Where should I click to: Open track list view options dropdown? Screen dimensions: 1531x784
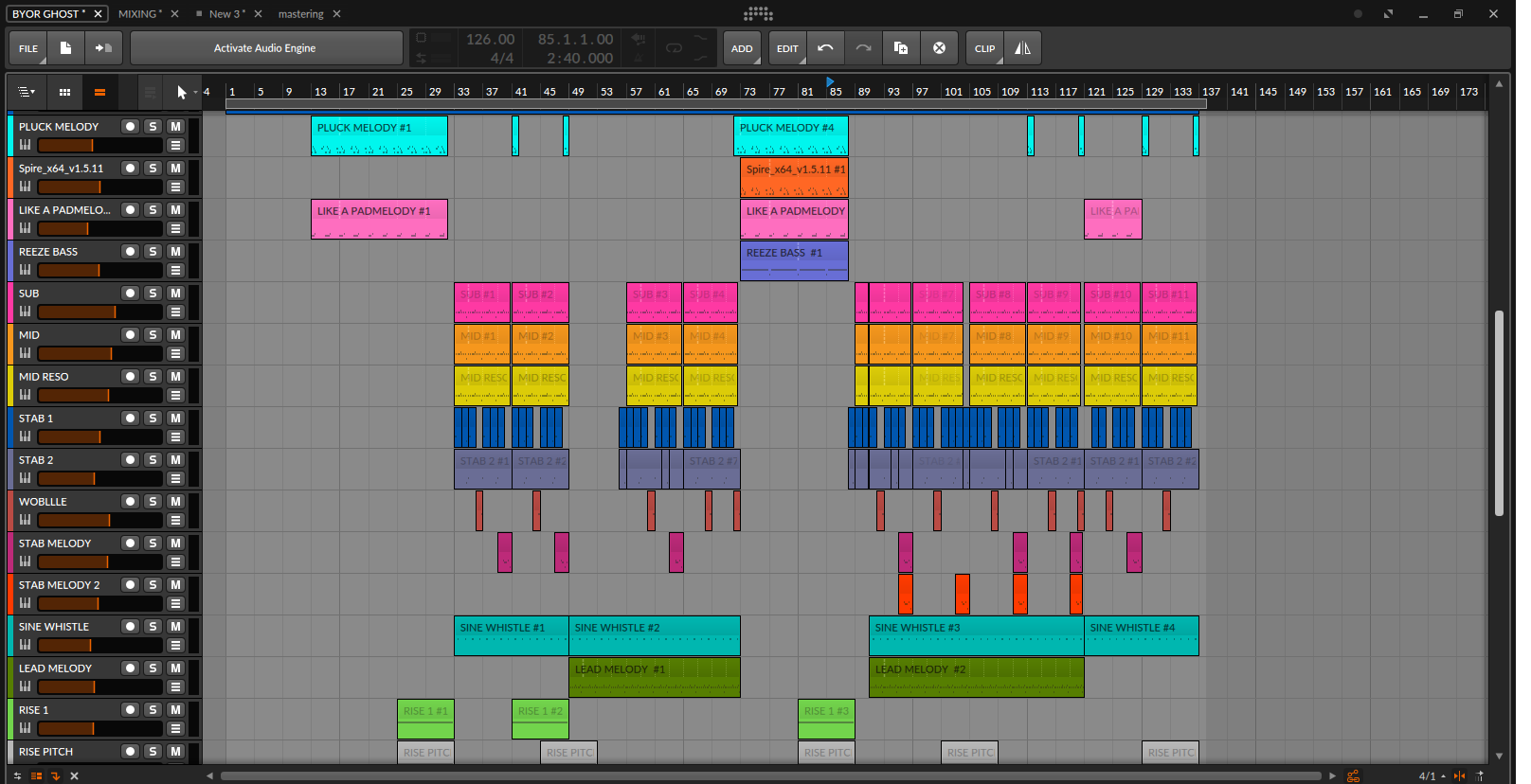click(27, 92)
